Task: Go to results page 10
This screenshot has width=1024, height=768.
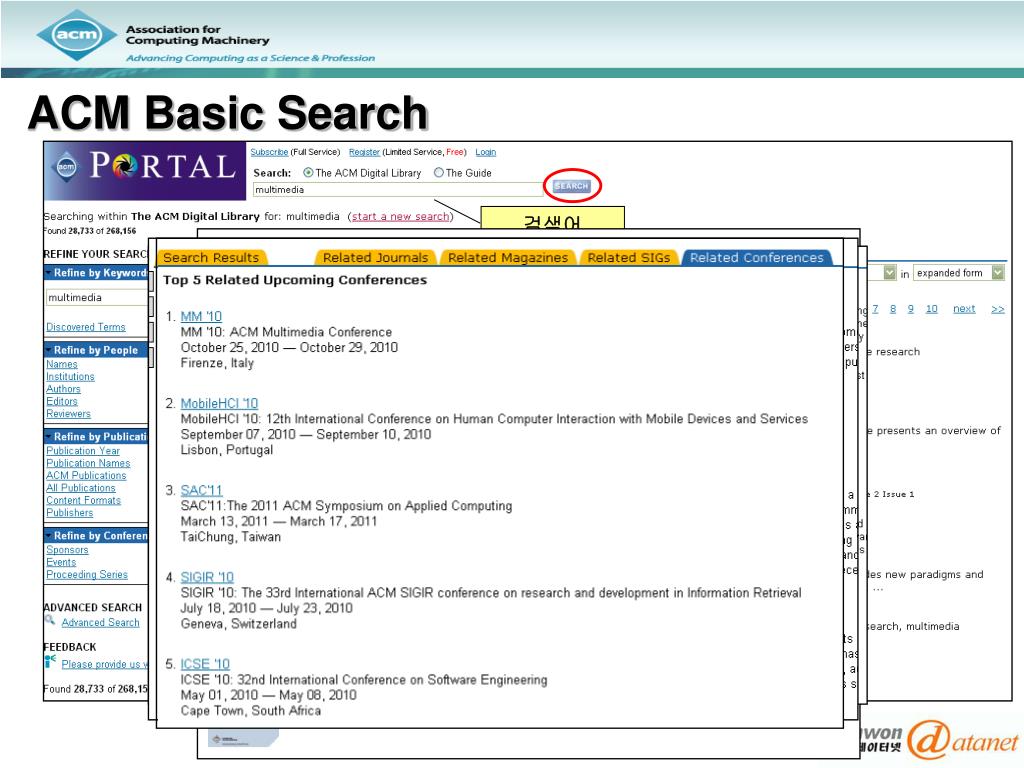Action: click(931, 309)
